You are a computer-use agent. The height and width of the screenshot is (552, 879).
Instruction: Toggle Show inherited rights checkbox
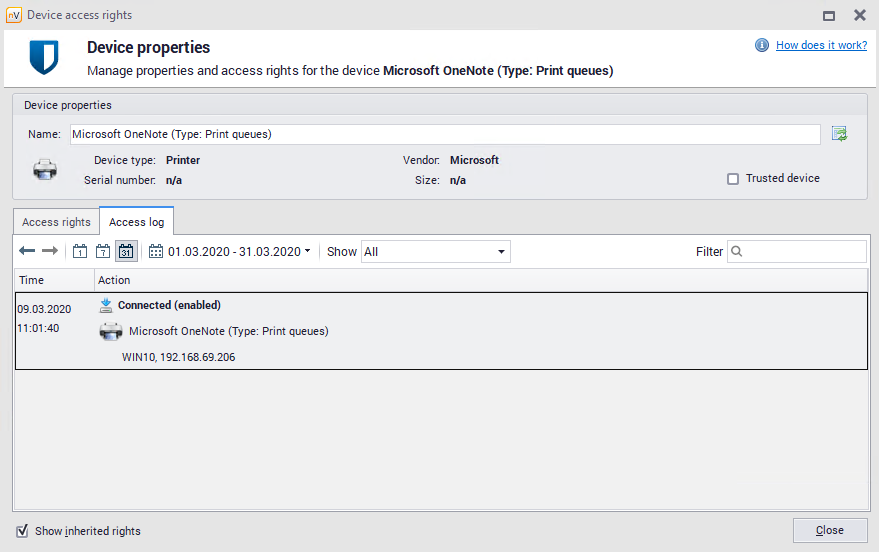coord(22,531)
